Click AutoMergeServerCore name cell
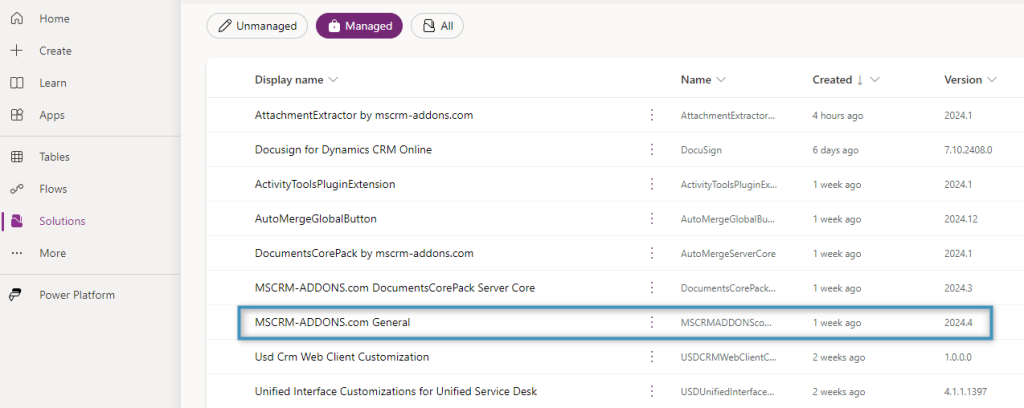 point(728,254)
